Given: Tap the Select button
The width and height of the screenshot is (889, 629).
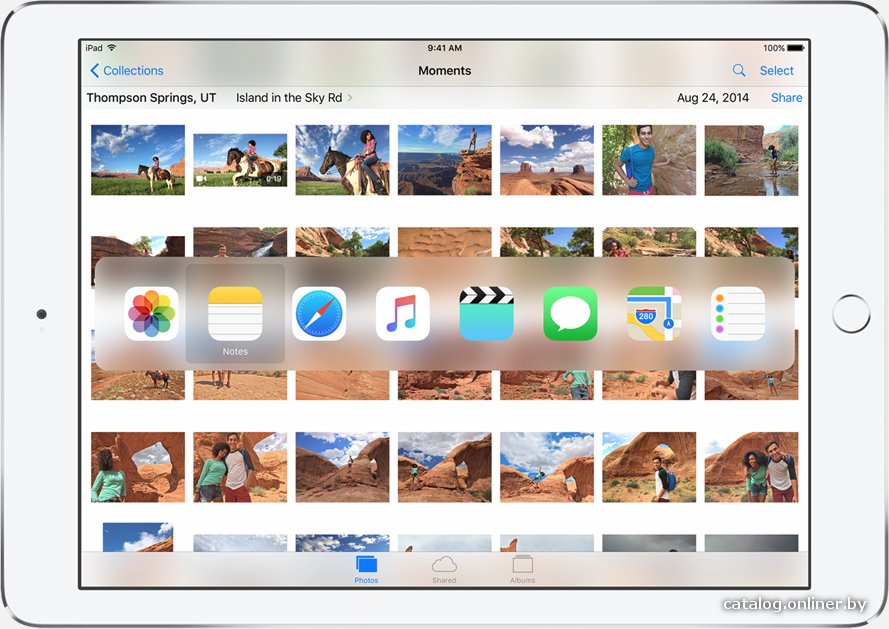Looking at the screenshot, I should (776, 70).
